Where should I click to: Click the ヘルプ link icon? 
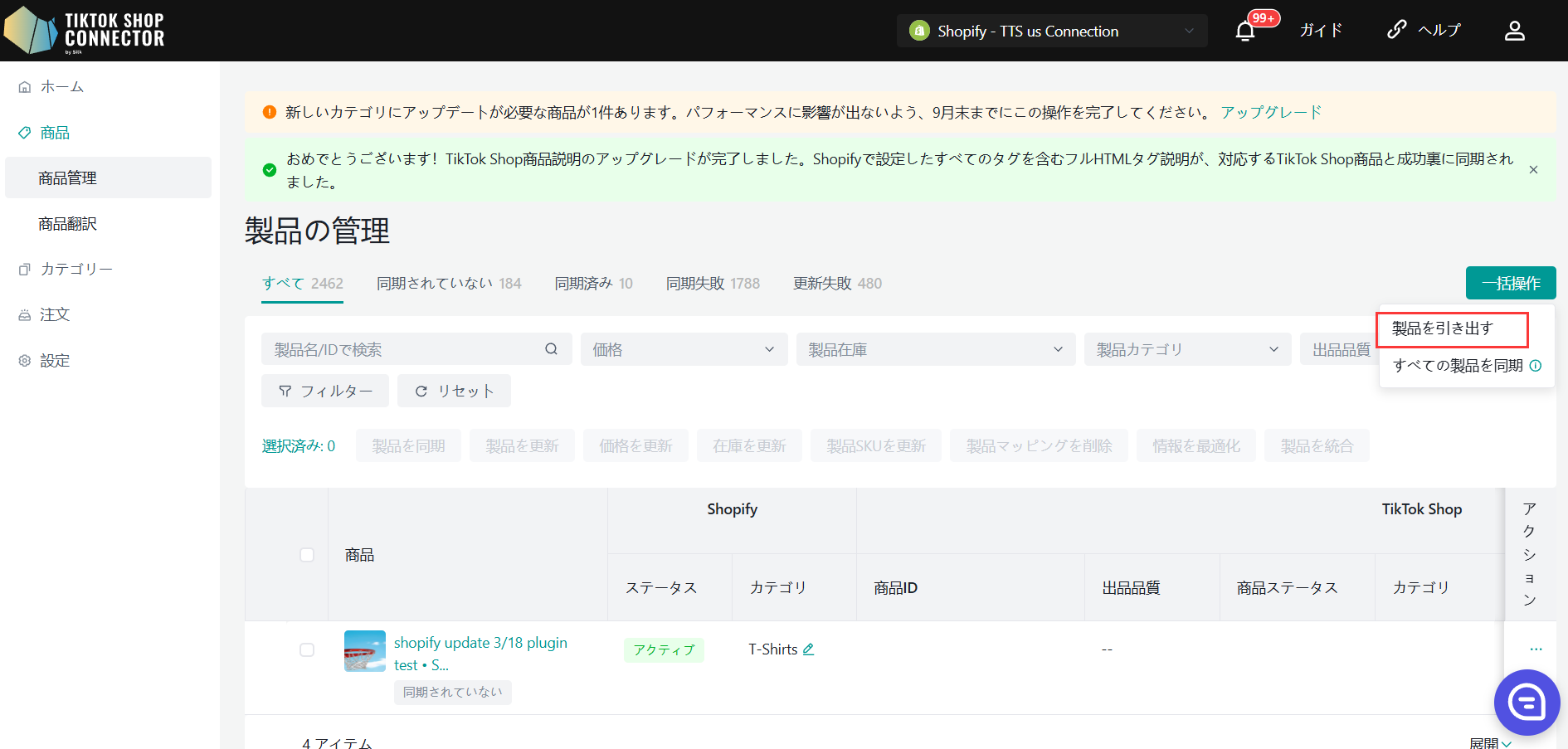point(1396,30)
